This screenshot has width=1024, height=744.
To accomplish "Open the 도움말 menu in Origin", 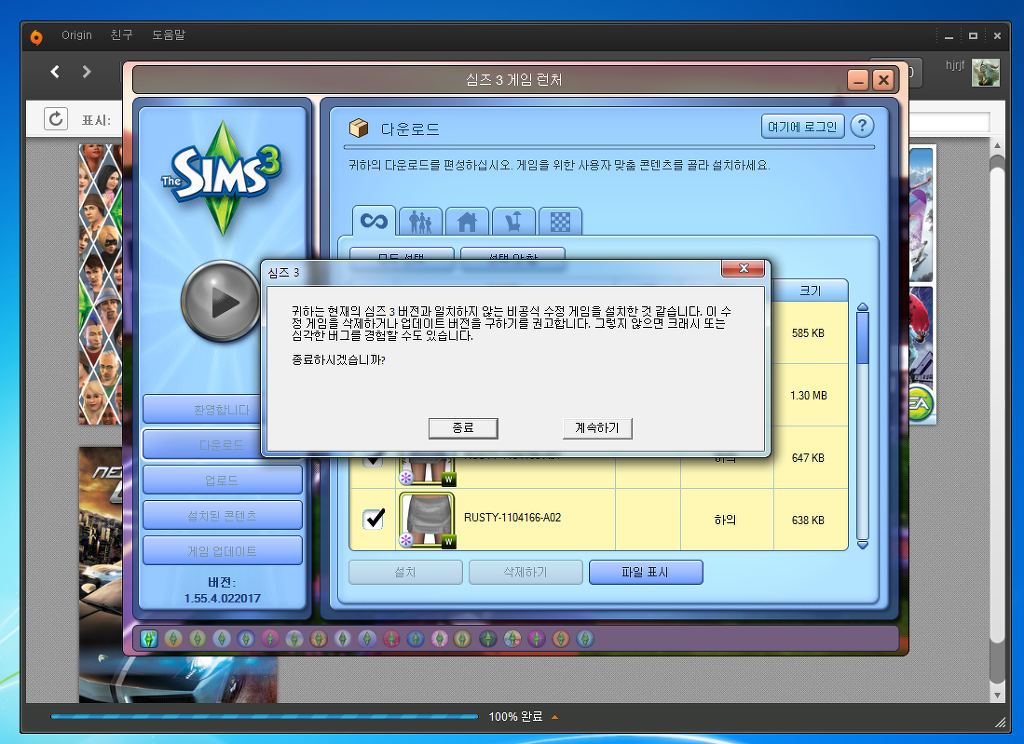I will tap(168, 35).
